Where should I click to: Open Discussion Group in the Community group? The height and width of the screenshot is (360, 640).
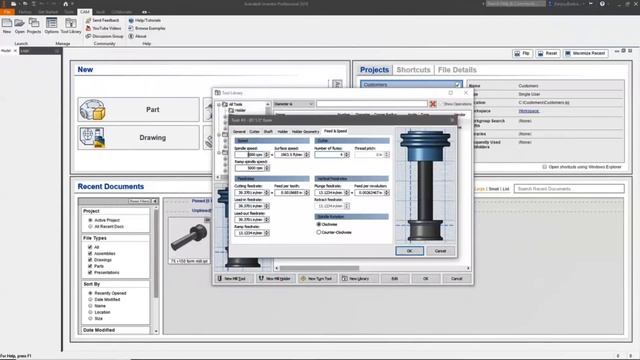(x=104, y=36)
